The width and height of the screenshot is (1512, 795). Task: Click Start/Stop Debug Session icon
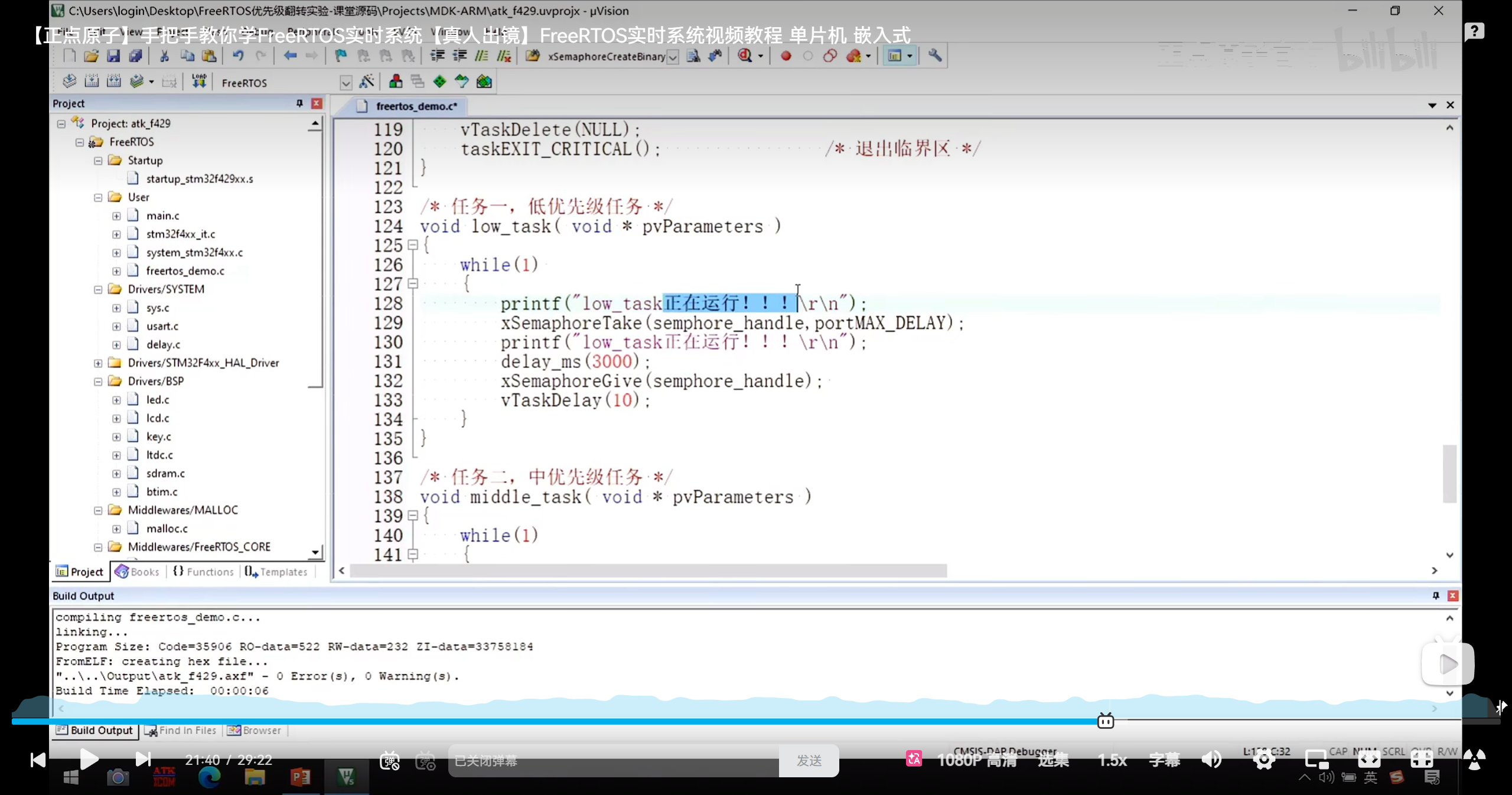point(745,56)
